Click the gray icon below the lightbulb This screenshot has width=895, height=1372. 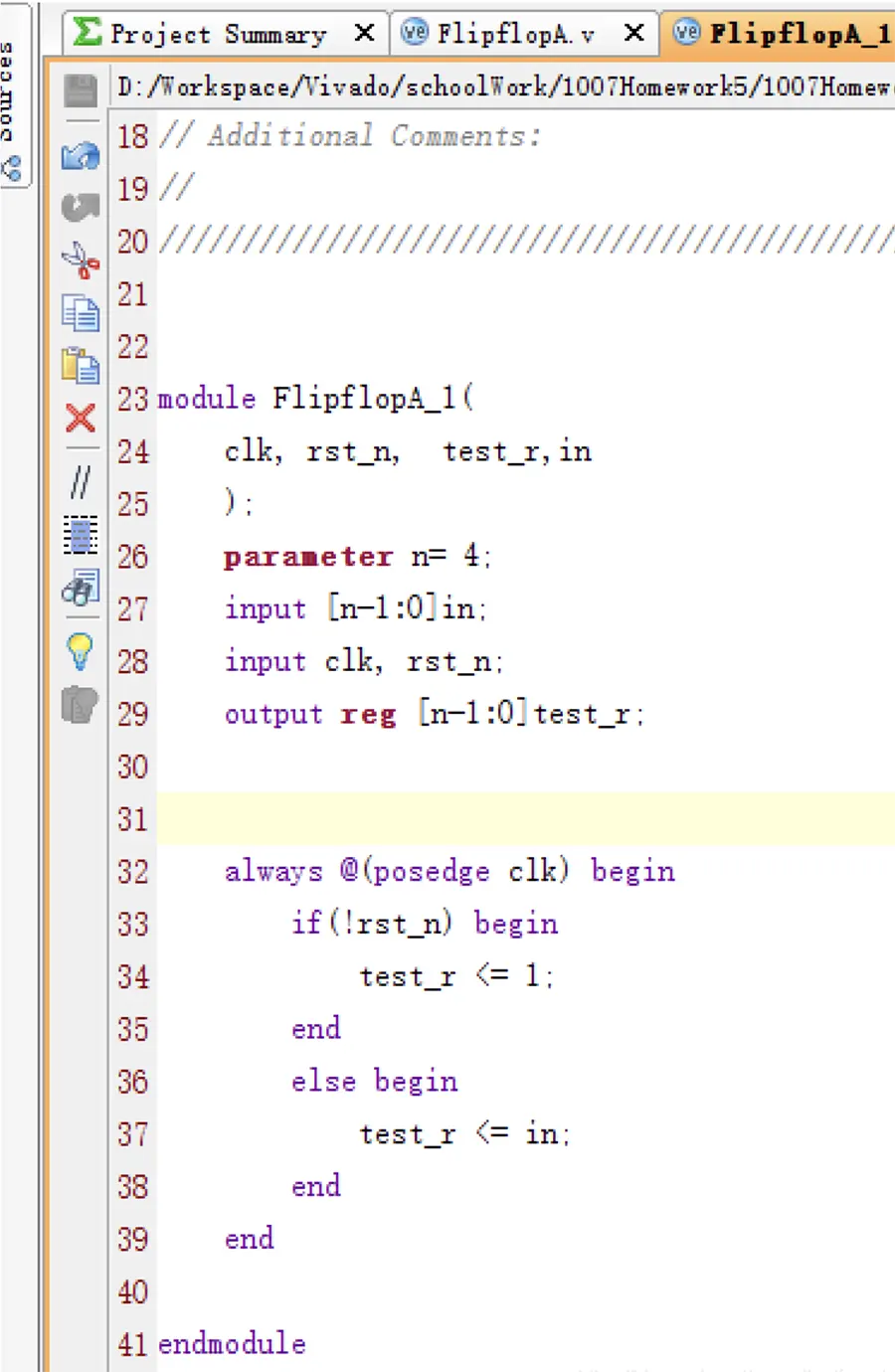[x=81, y=705]
